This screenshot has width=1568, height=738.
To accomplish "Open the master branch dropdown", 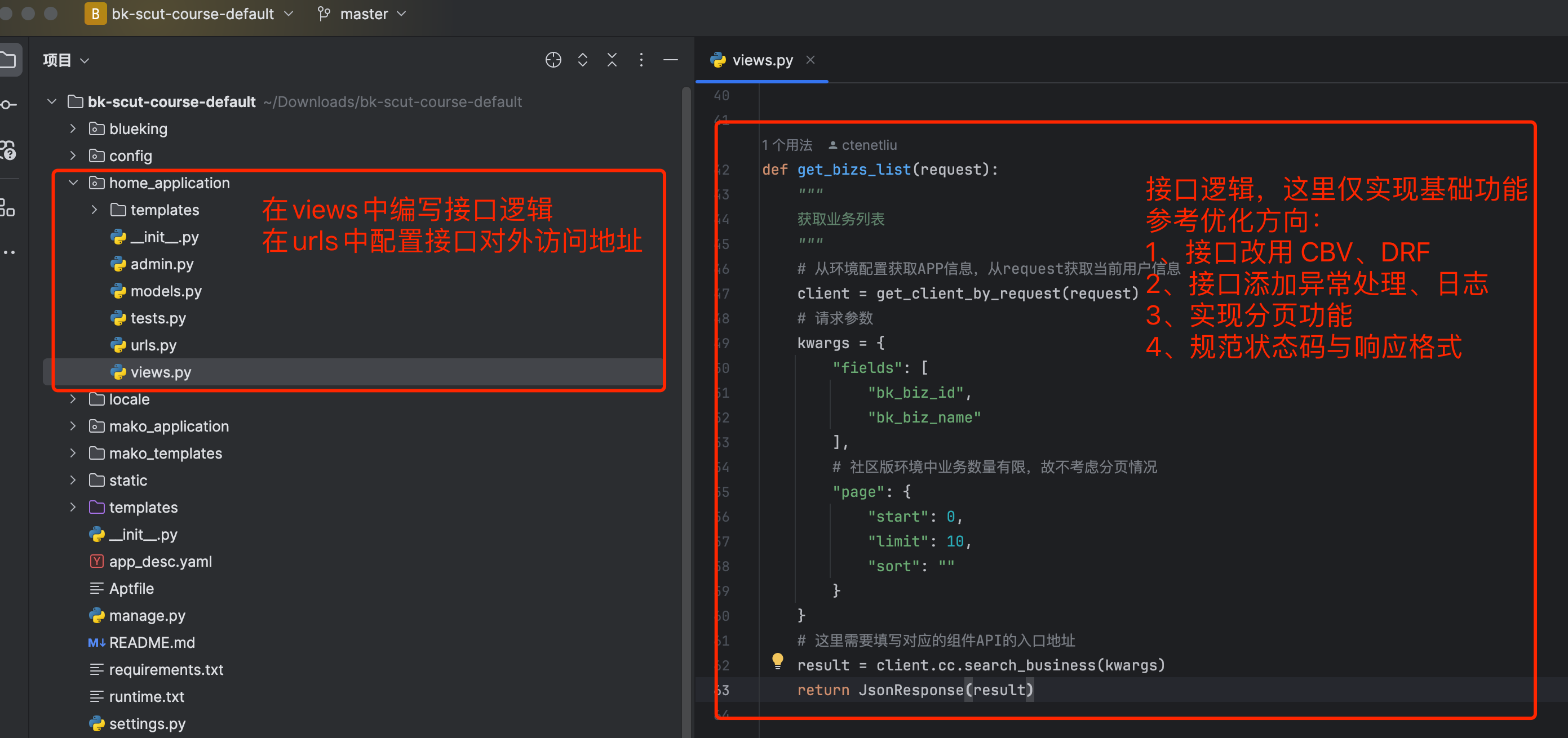I will coord(364,14).
